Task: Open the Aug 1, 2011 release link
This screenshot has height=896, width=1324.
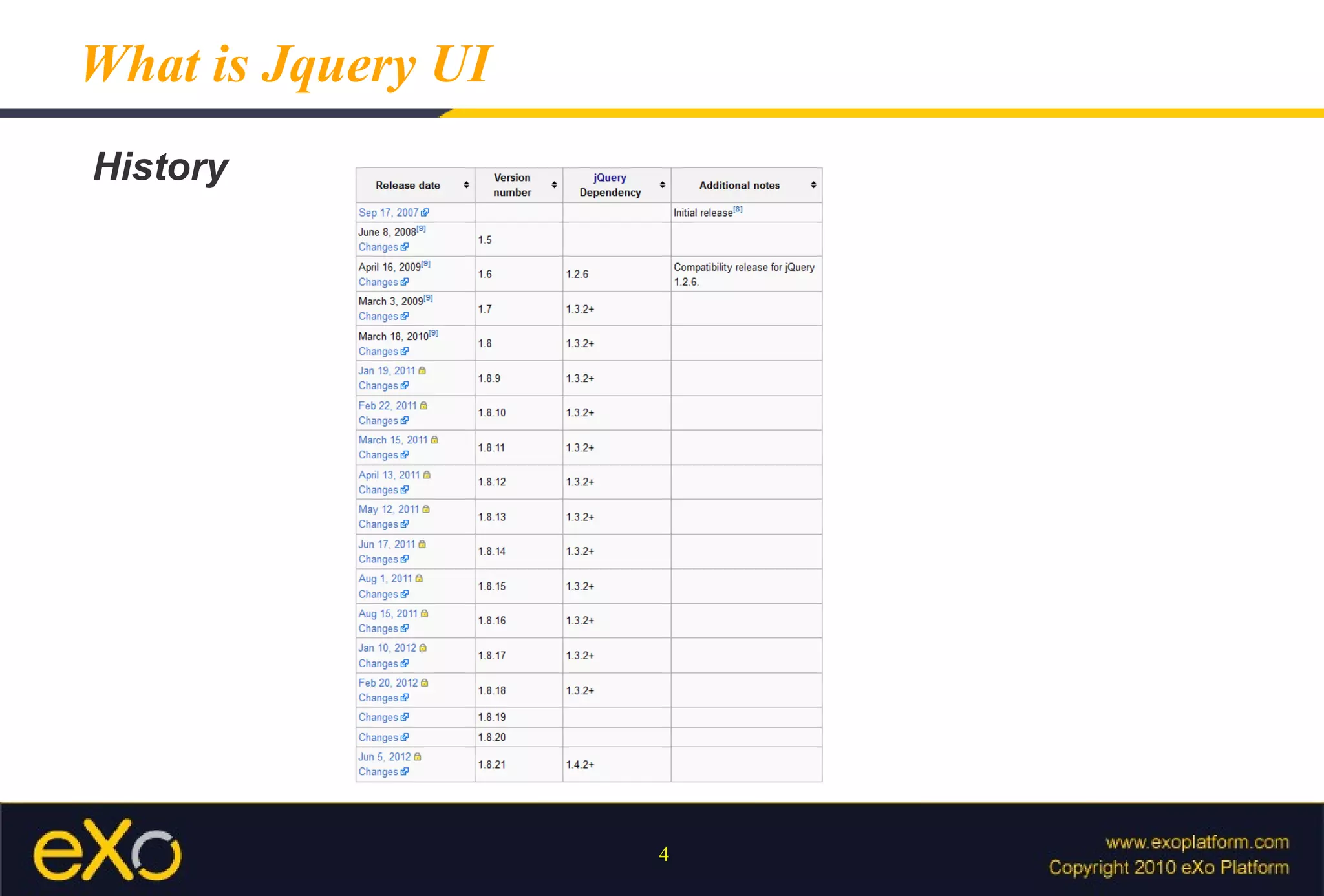Action: (385, 578)
